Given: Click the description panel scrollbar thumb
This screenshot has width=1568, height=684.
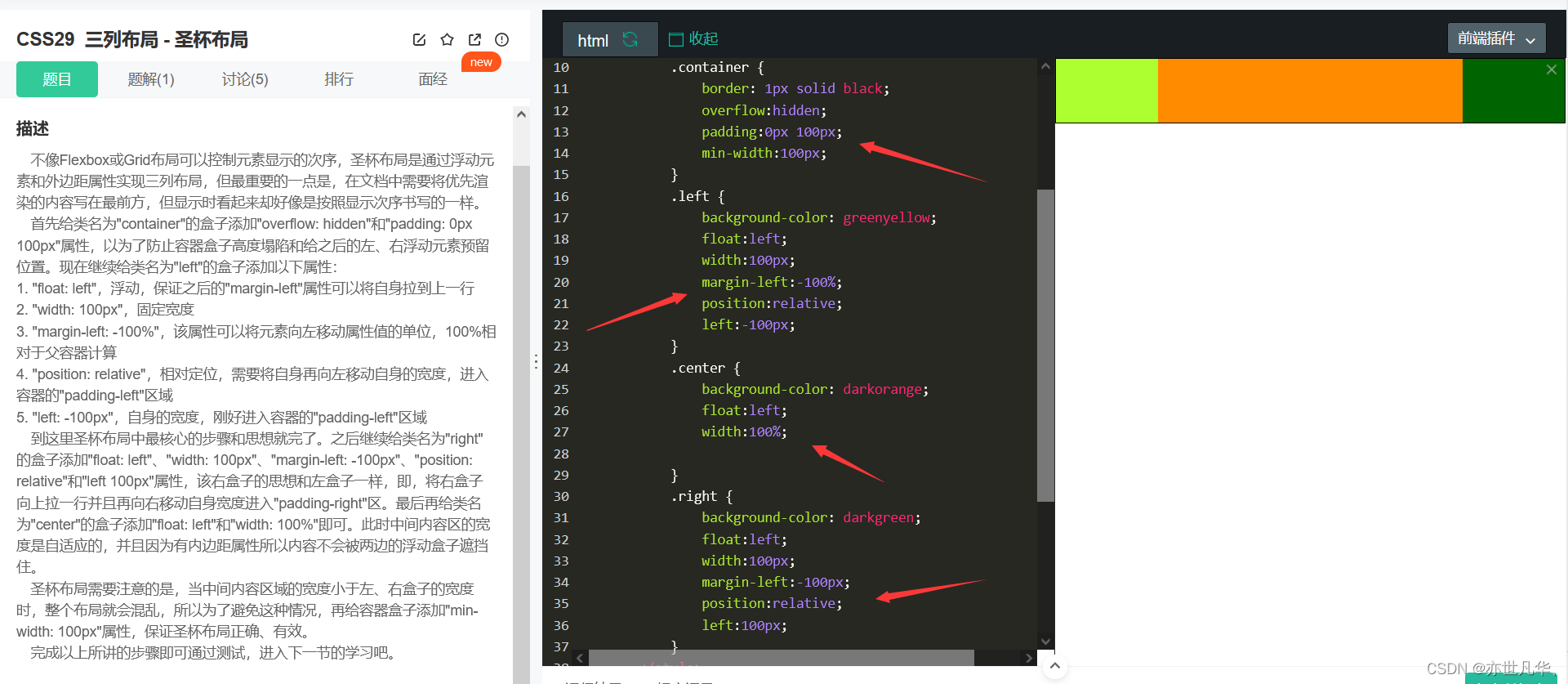Looking at the screenshot, I should [521, 425].
